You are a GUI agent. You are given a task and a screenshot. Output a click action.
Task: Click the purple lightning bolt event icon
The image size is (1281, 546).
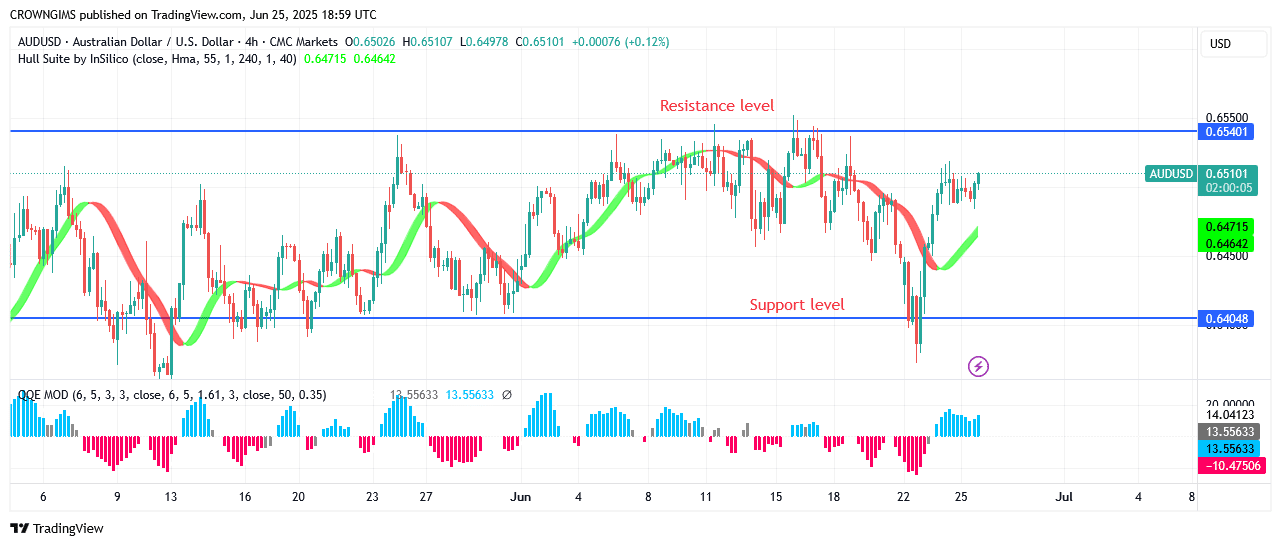(979, 367)
